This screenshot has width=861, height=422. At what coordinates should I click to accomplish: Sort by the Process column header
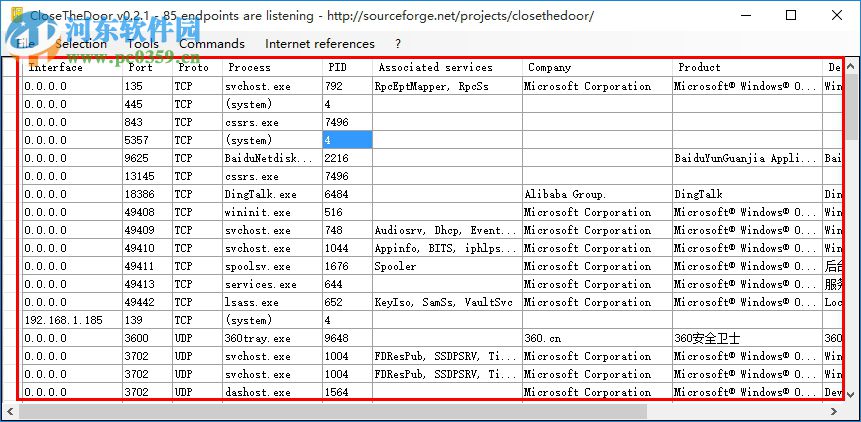272,67
